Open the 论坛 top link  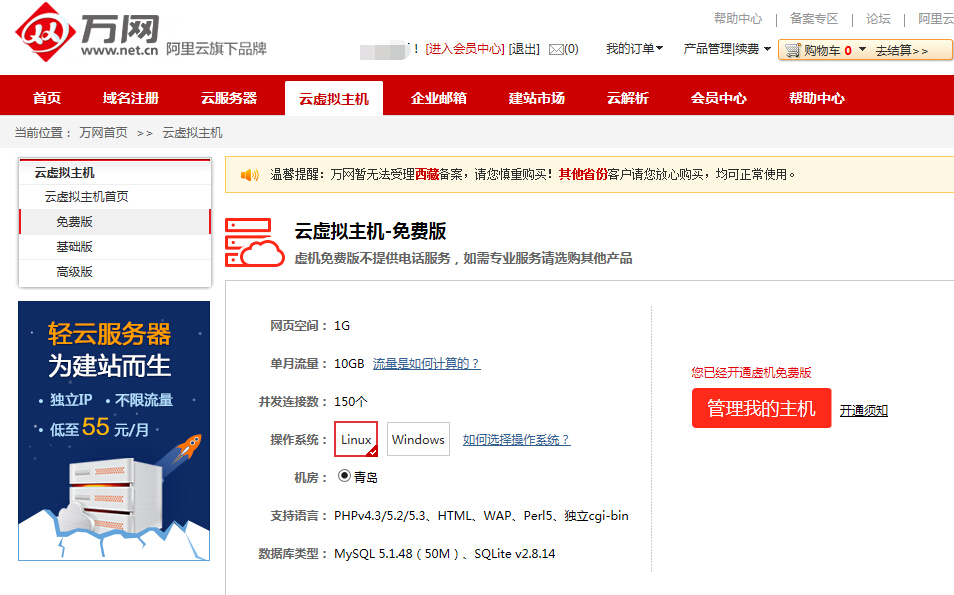tap(878, 19)
